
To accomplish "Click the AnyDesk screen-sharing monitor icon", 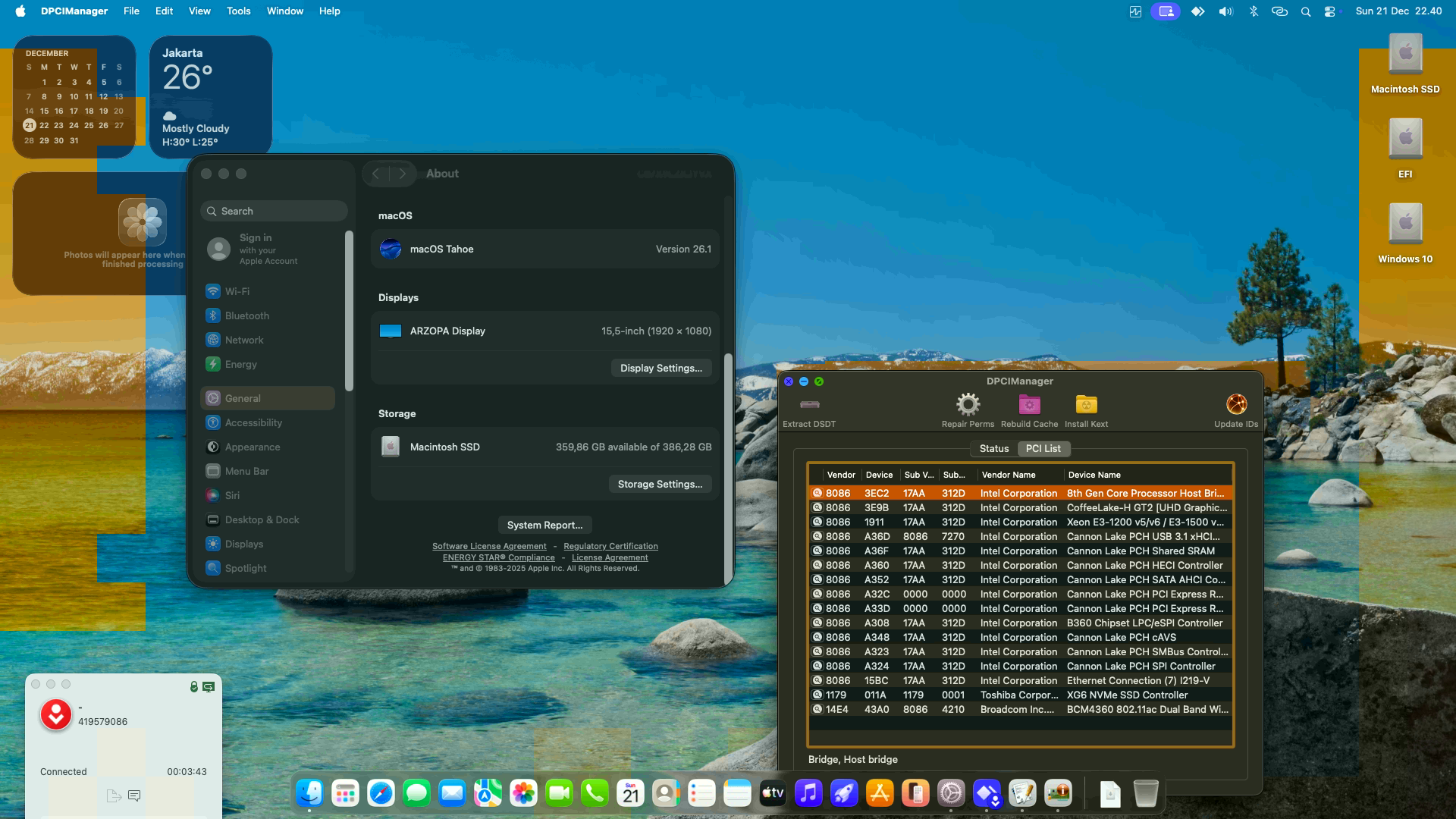I will 209,686.
